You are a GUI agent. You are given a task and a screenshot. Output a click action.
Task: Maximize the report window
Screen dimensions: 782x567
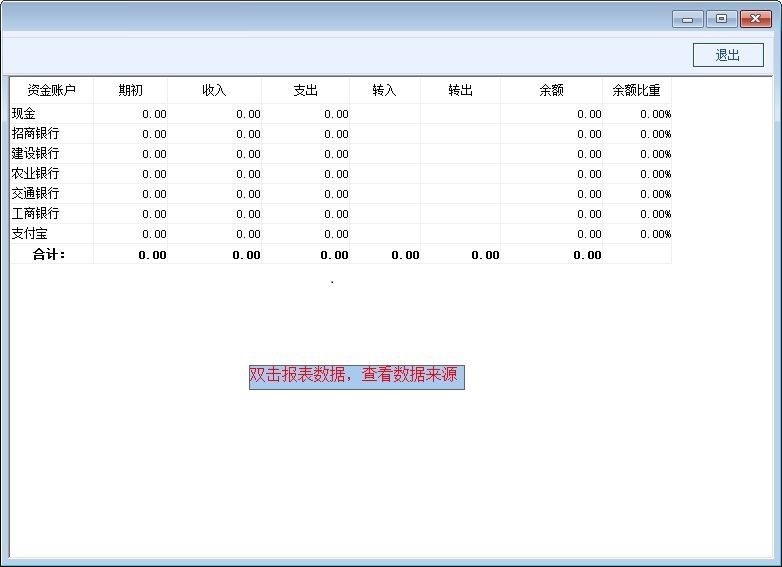pos(721,19)
